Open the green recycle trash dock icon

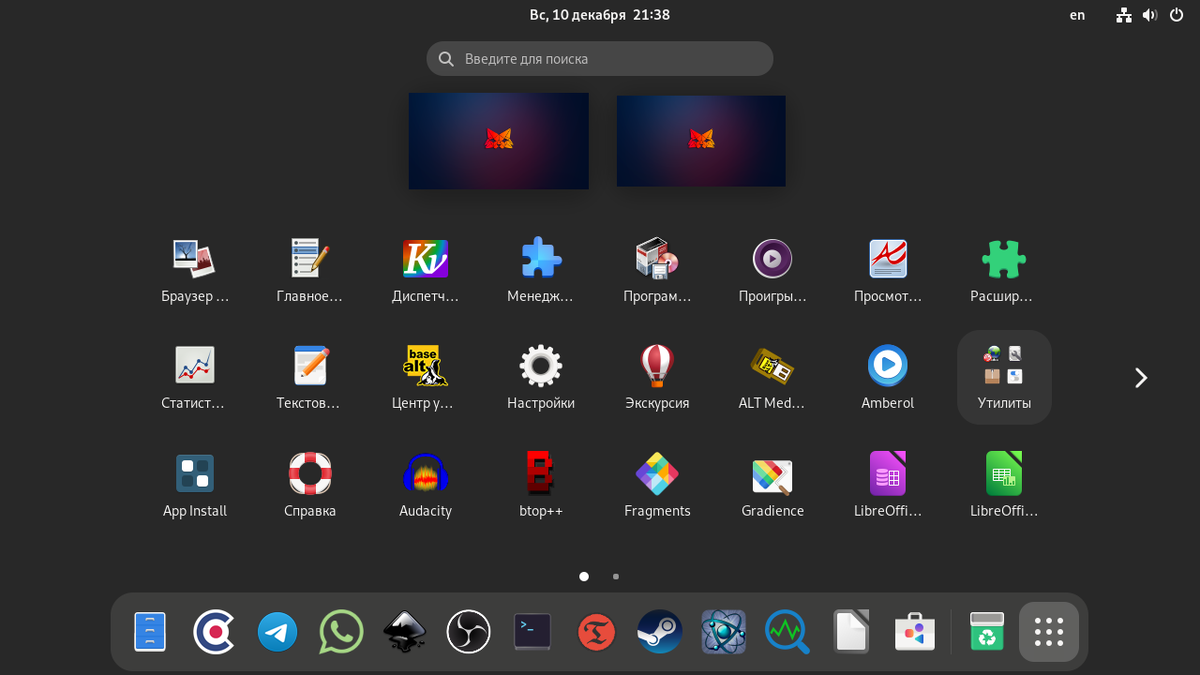point(987,632)
